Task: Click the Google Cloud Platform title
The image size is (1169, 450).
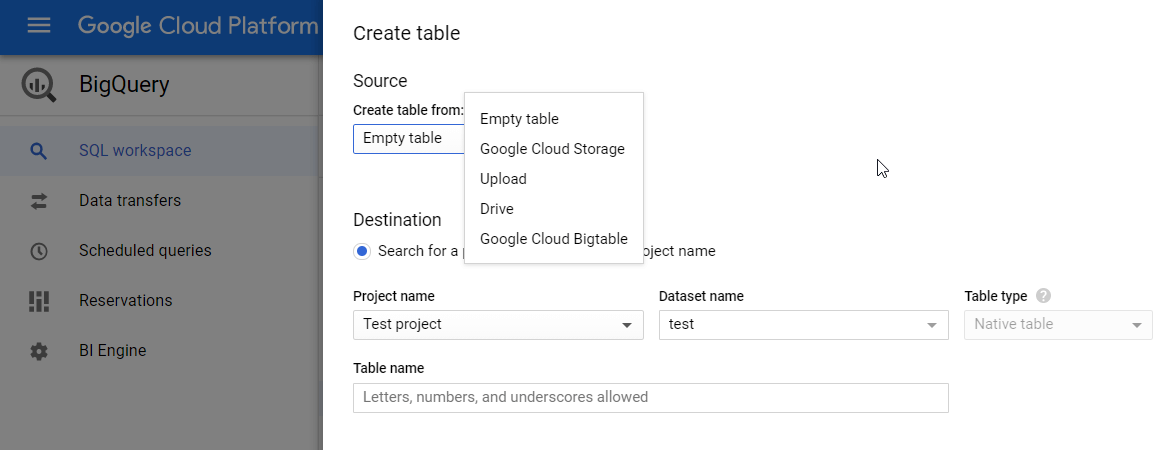Action: [x=198, y=25]
